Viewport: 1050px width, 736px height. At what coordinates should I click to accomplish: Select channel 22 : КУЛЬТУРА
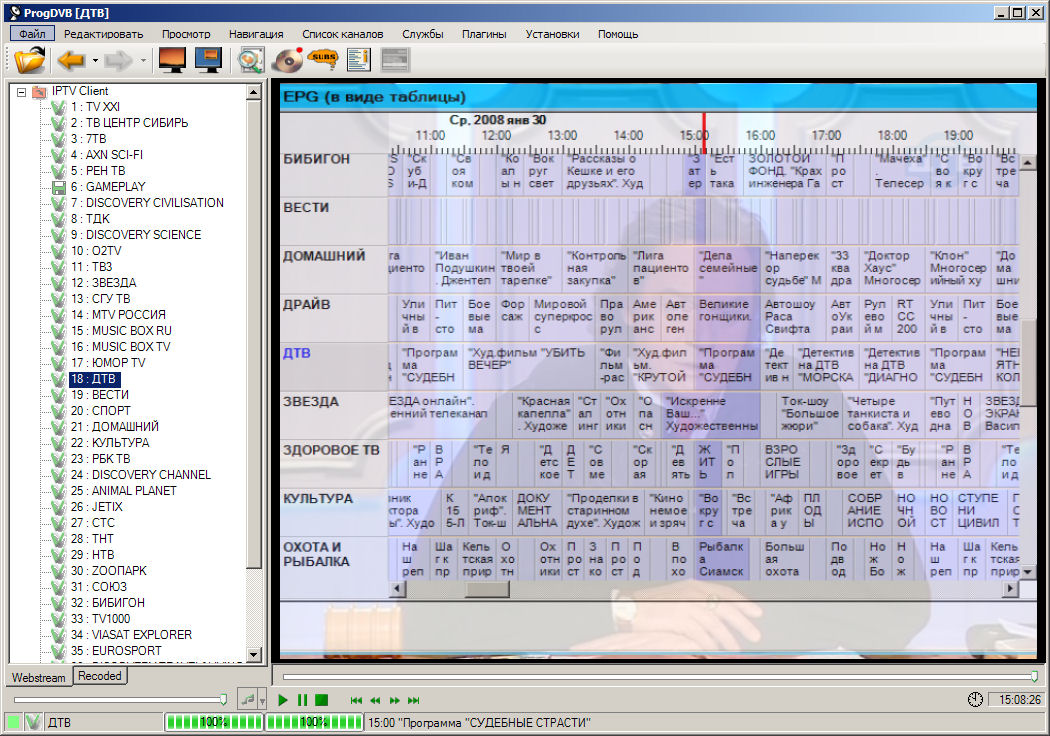pos(110,443)
